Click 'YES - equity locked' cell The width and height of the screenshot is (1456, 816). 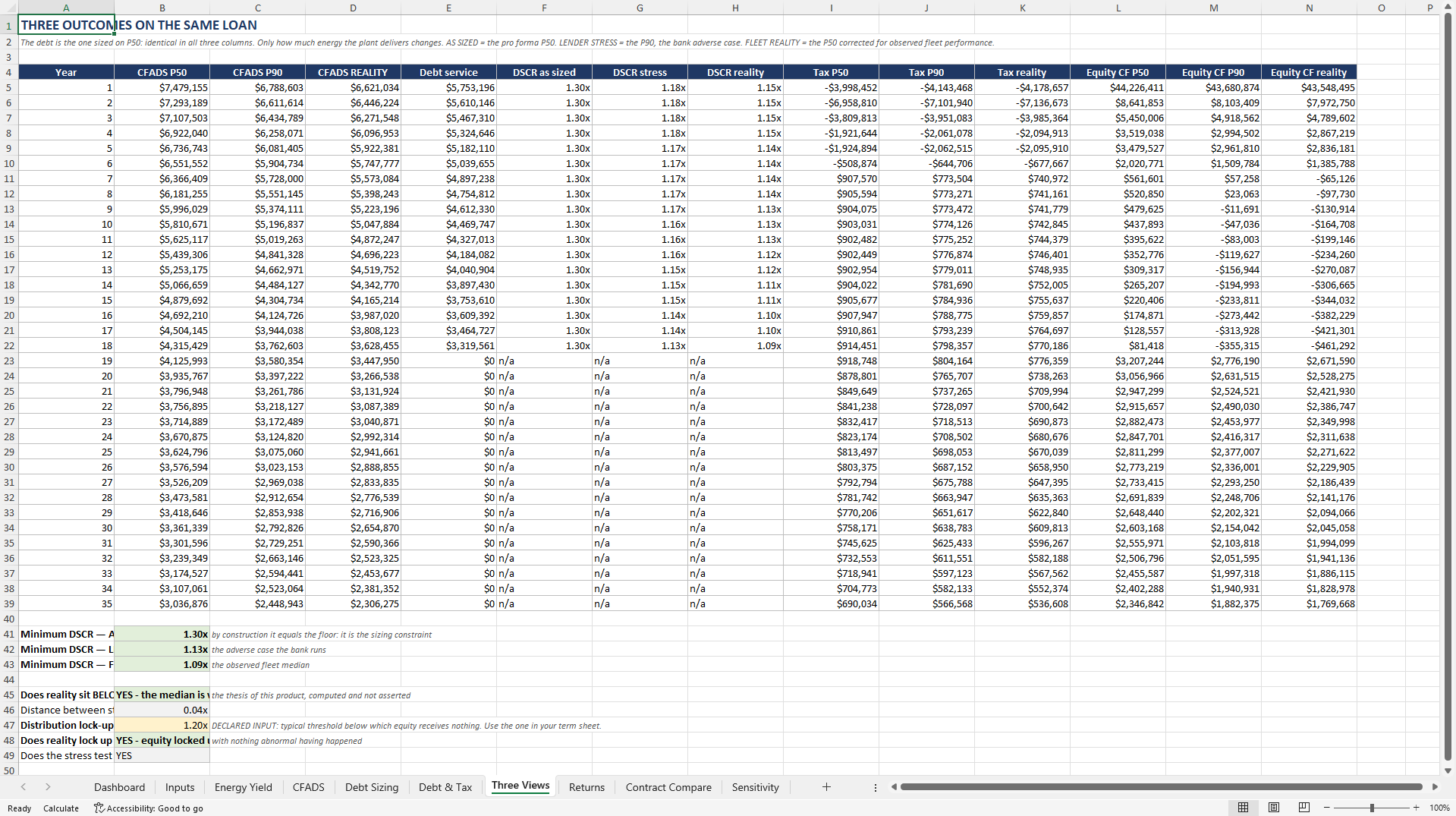pos(162,740)
